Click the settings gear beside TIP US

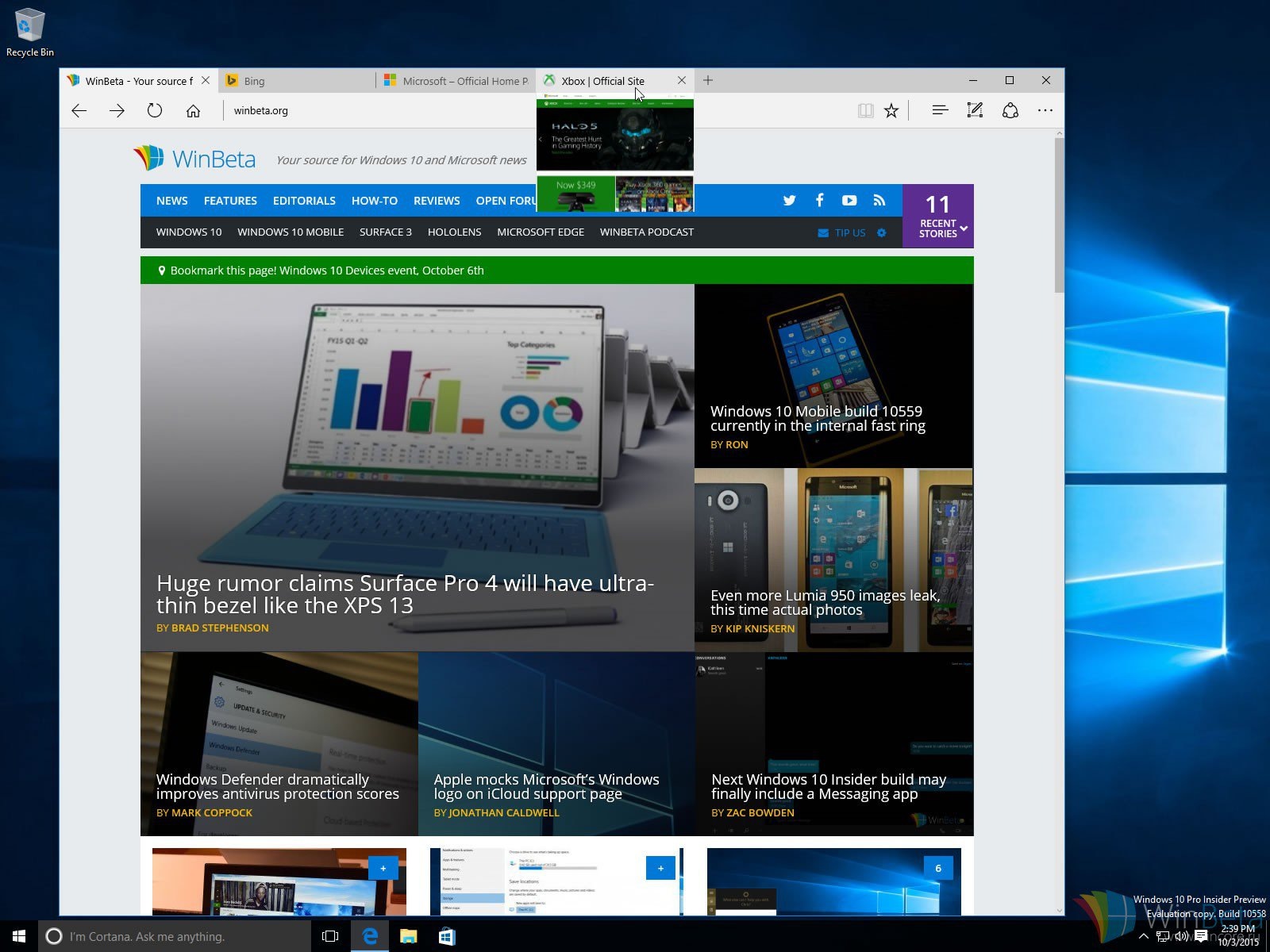[x=881, y=232]
